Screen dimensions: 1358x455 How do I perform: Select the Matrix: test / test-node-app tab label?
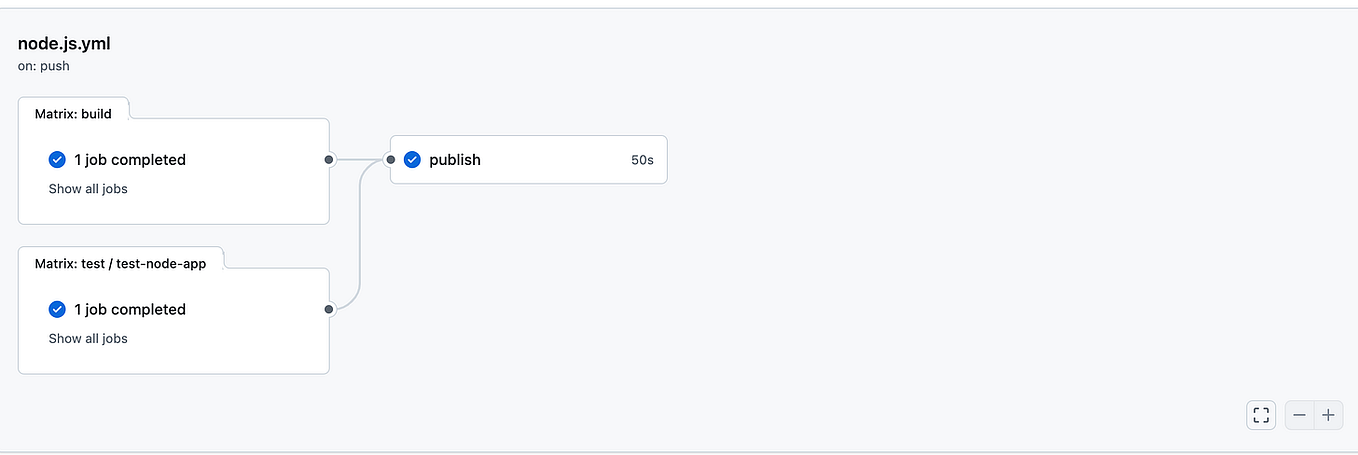[x=120, y=264]
